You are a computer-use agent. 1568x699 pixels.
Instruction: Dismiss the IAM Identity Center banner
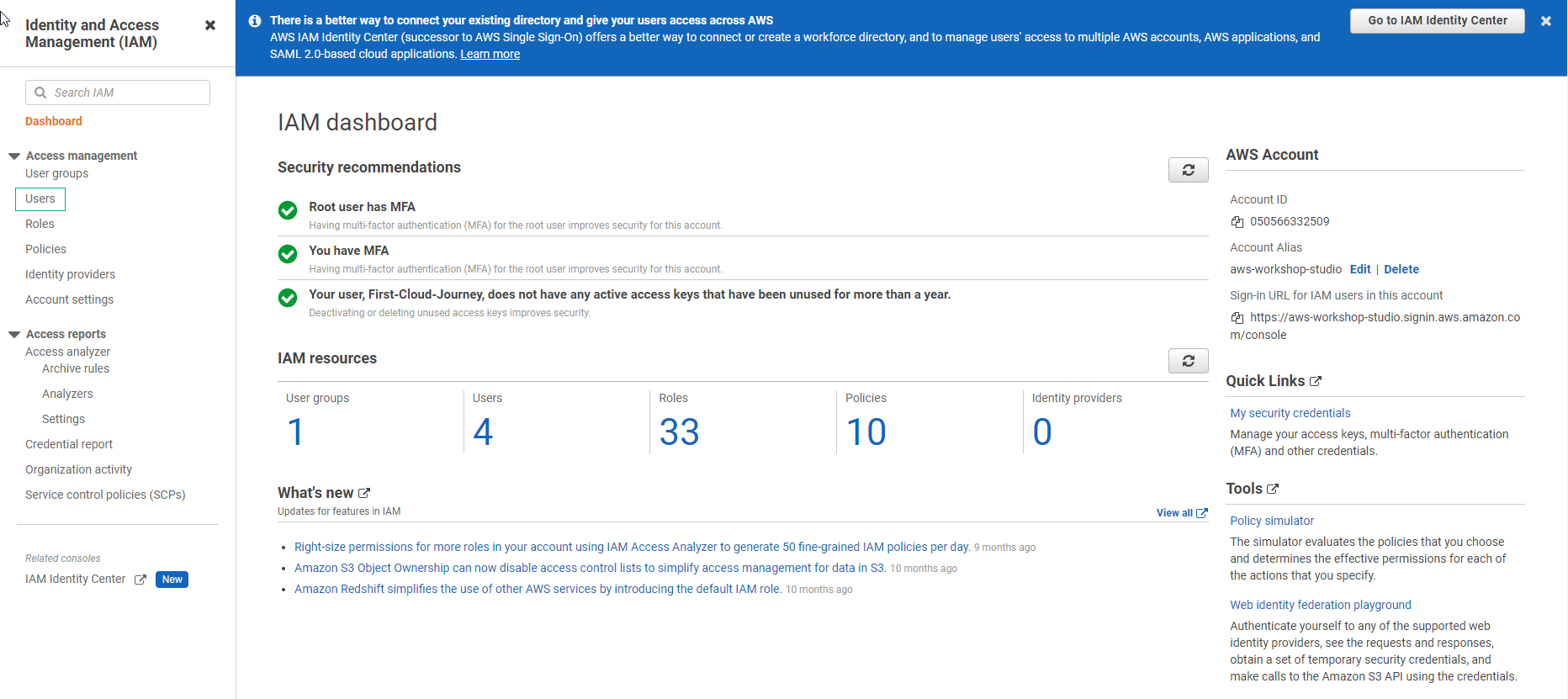pyautogui.click(x=1546, y=21)
